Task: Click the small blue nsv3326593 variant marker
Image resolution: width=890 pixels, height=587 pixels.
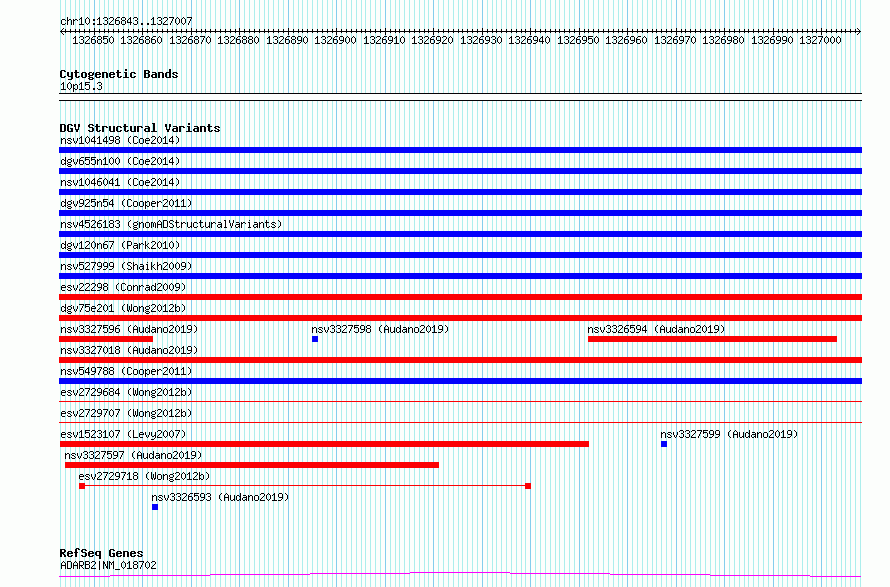Action: pyautogui.click(x=155, y=507)
